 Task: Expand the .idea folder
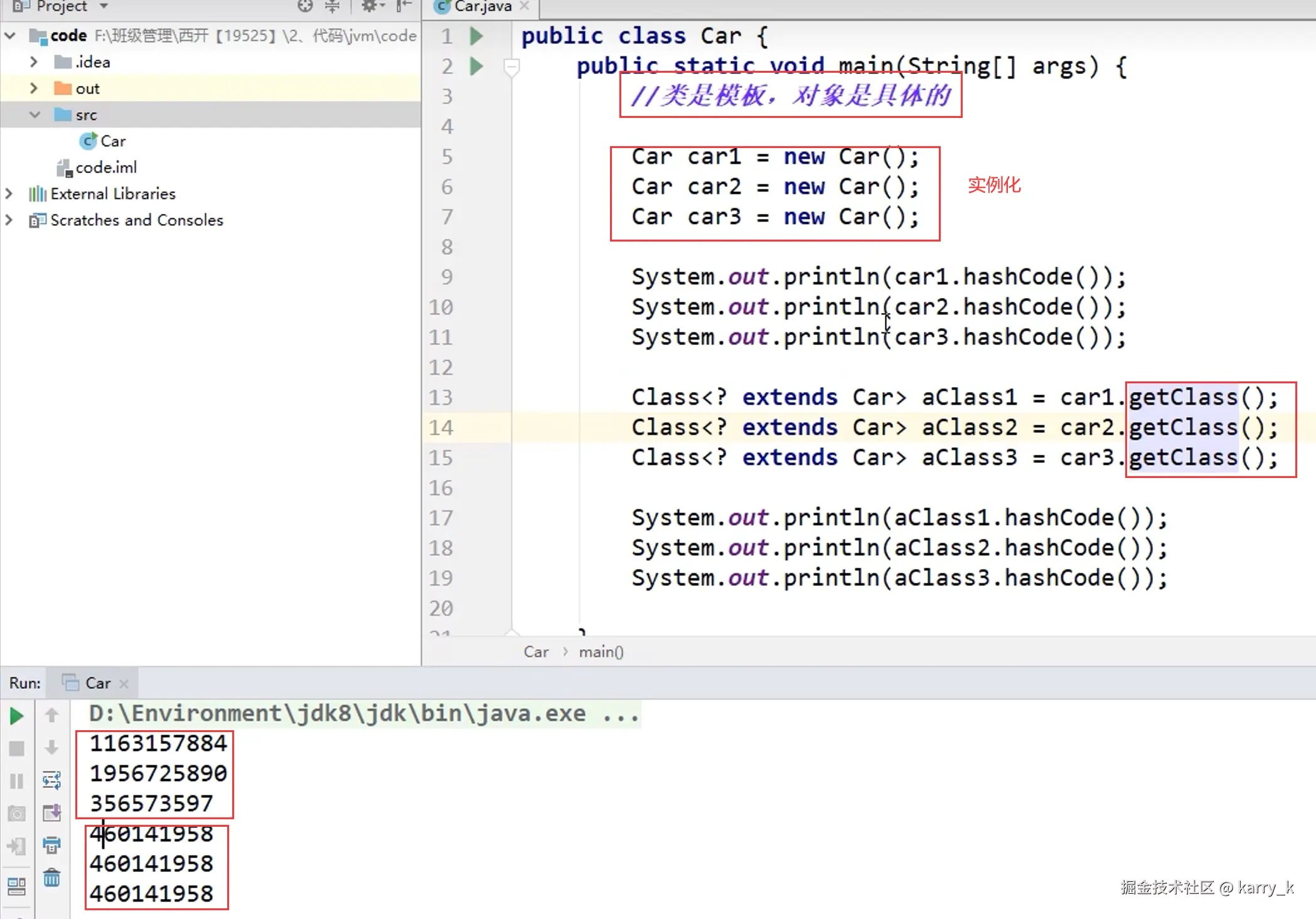34,62
